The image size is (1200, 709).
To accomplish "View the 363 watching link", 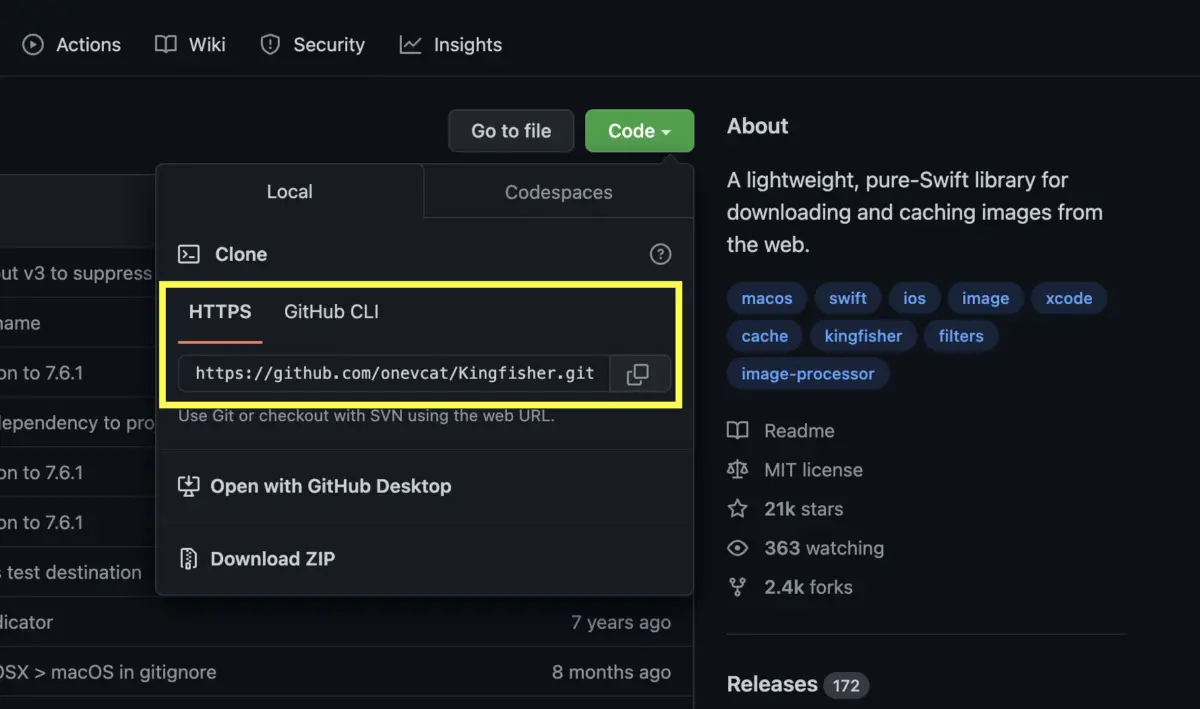I will pos(806,548).
